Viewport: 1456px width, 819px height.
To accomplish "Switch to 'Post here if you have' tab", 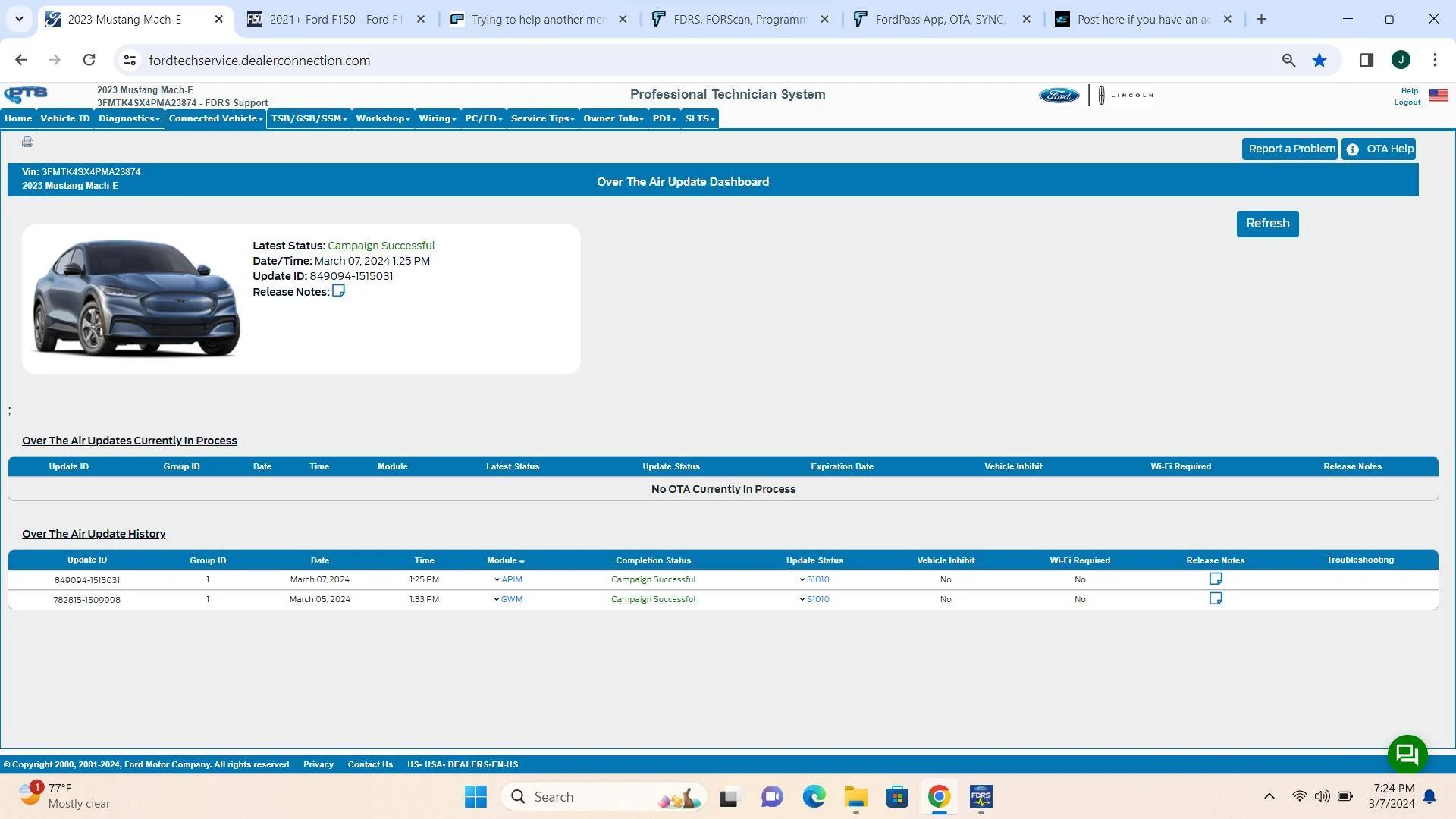I will pyautogui.click(x=1142, y=20).
